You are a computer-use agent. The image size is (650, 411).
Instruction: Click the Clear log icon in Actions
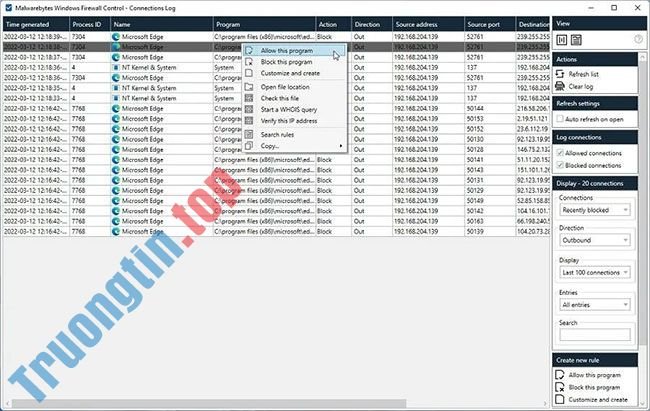562,86
